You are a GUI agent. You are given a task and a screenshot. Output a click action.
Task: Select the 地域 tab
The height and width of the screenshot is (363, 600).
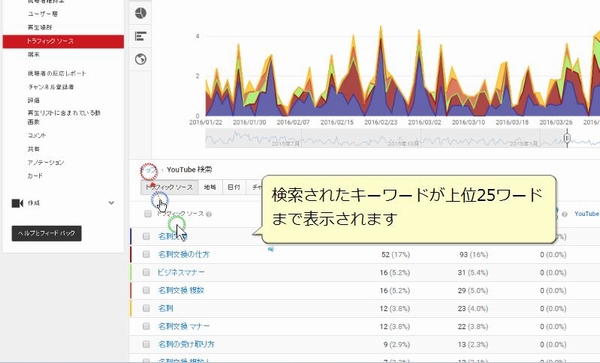(210, 187)
